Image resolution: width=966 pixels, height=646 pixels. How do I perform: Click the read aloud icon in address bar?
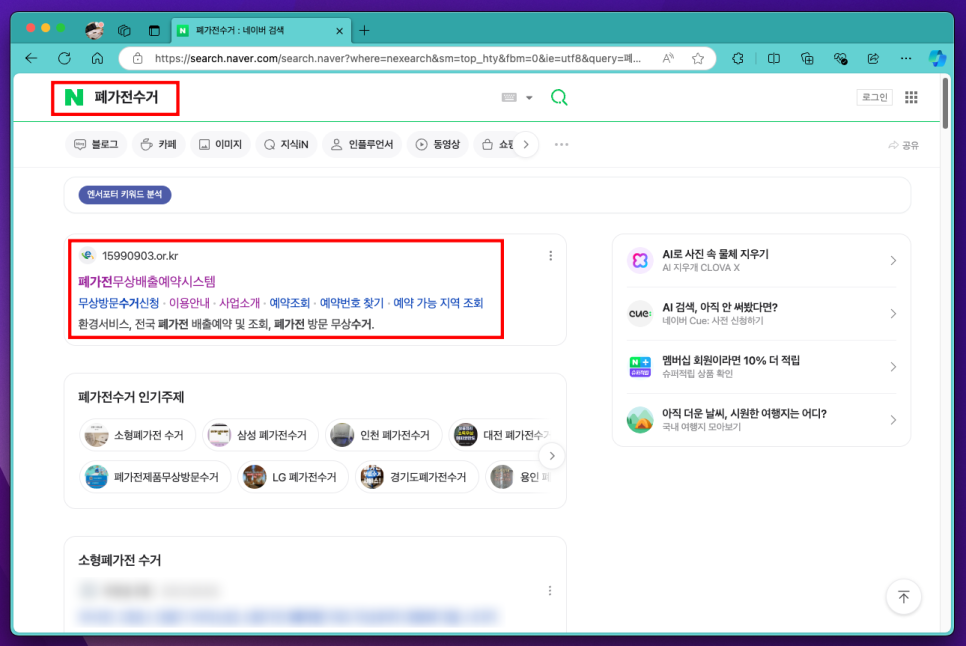coord(668,59)
